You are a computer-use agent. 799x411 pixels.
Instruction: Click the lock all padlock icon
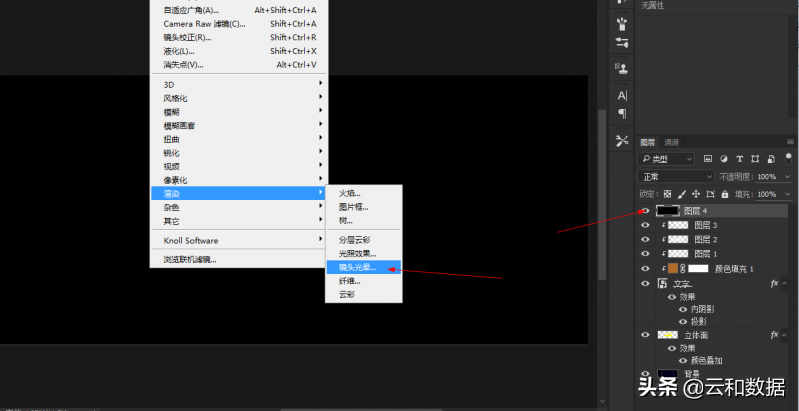click(x=724, y=194)
